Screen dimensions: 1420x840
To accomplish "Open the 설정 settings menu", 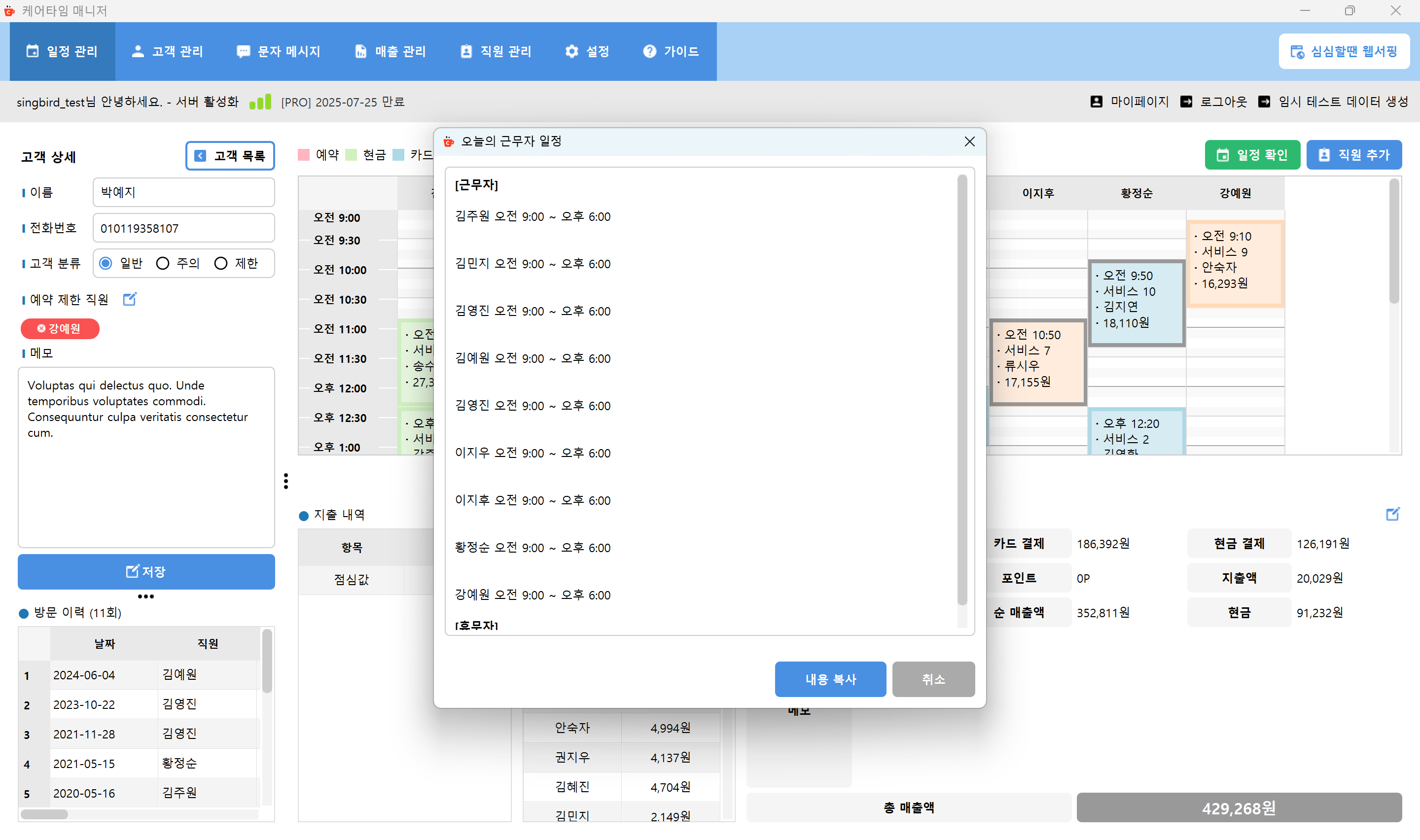I will (587, 51).
